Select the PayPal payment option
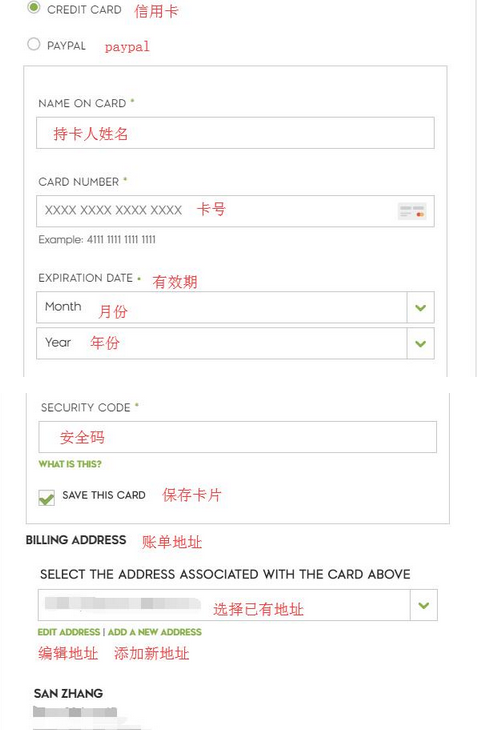 click(x=34, y=44)
